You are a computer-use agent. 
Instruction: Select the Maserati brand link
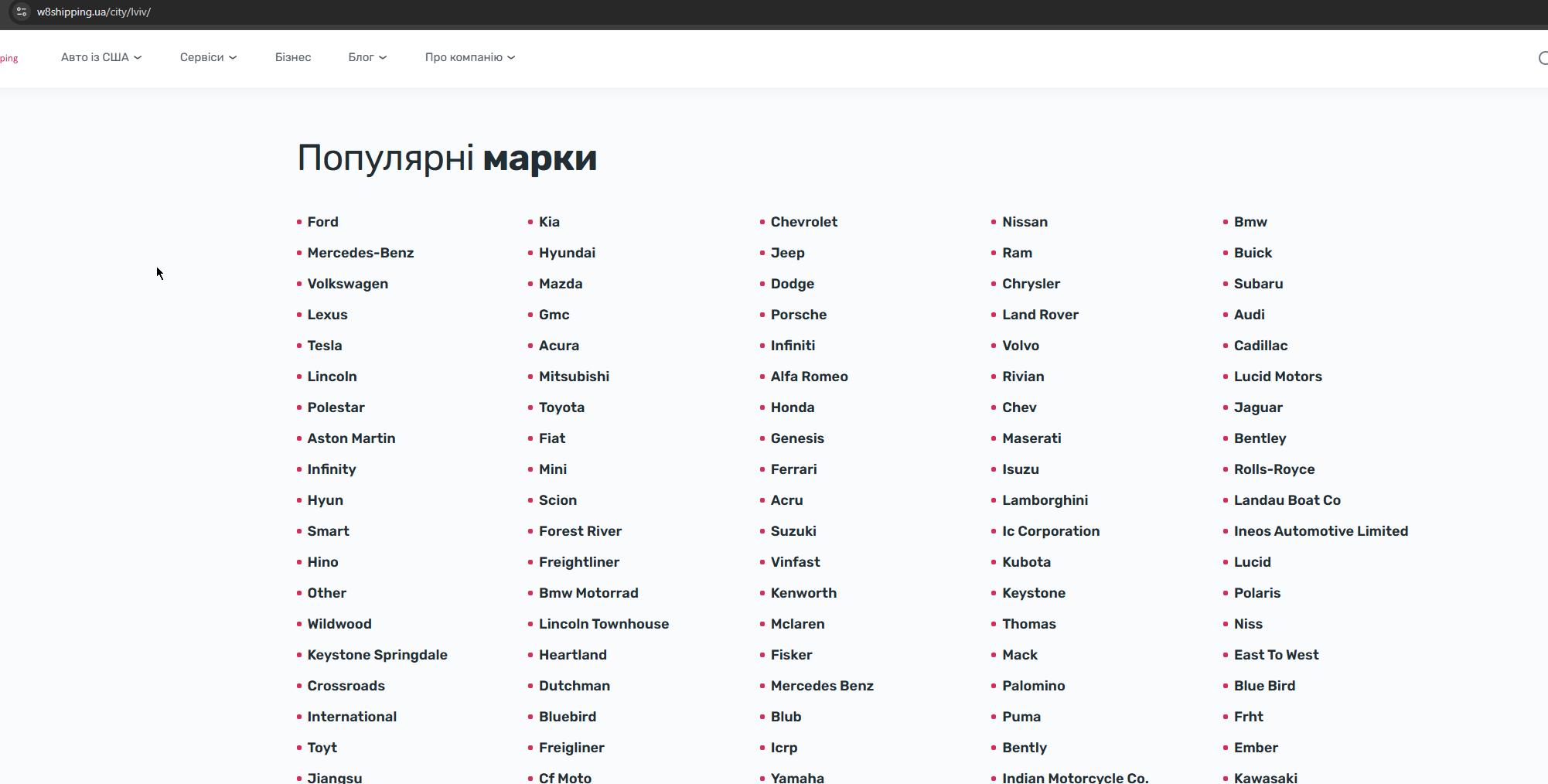[1032, 438]
